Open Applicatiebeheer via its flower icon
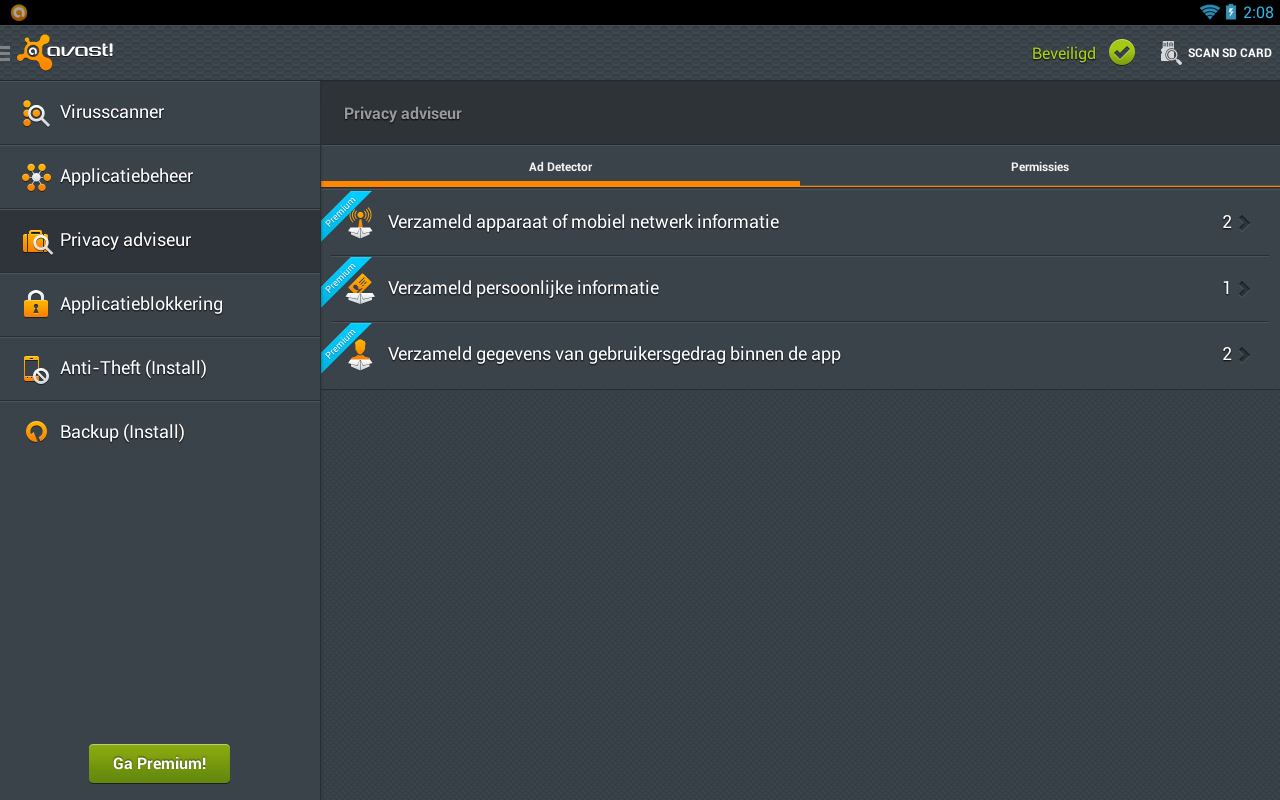The width and height of the screenshot is (1280, 800). tap(34, 176)
